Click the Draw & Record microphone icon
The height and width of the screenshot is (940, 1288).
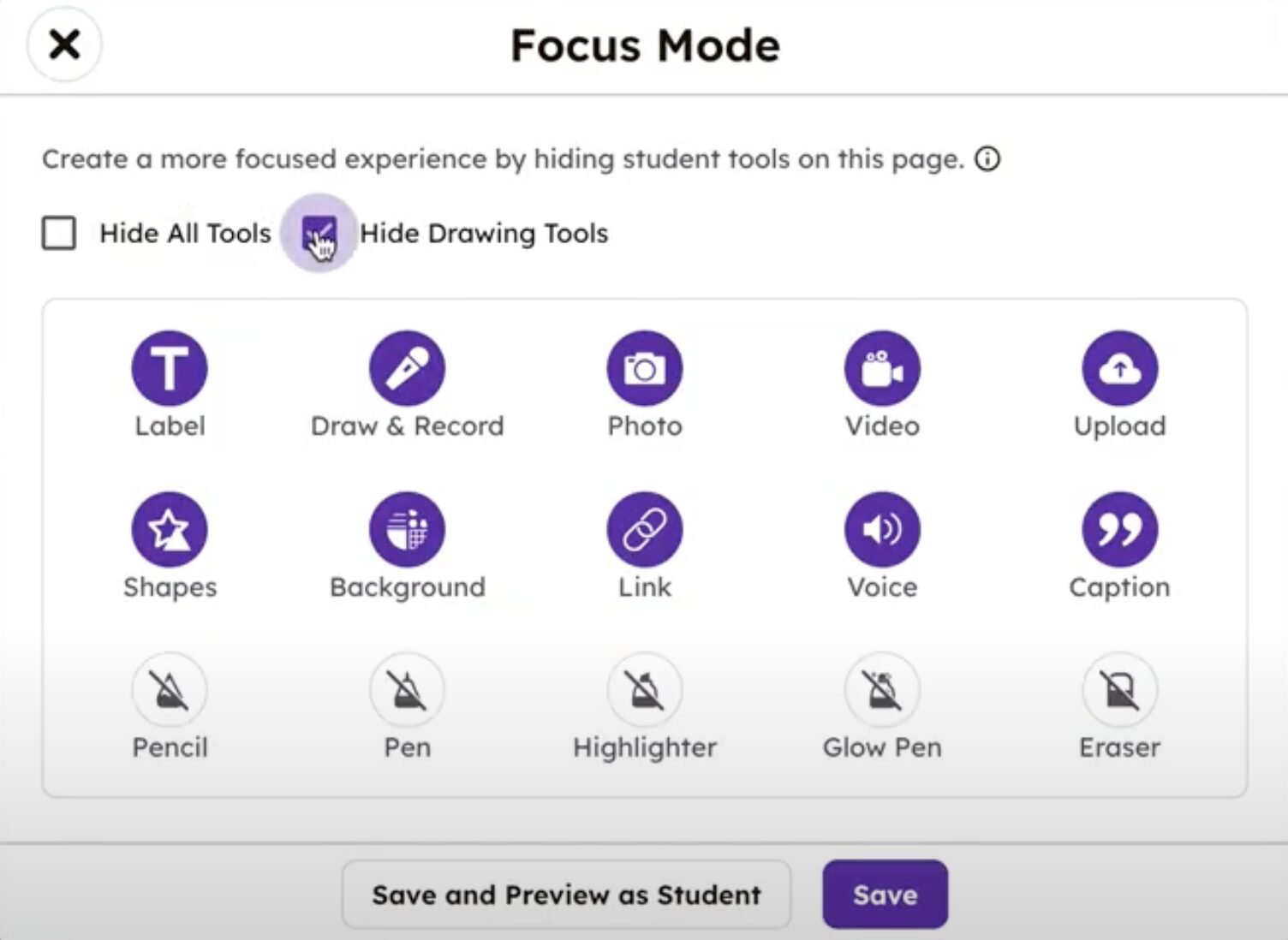[407, 368]
